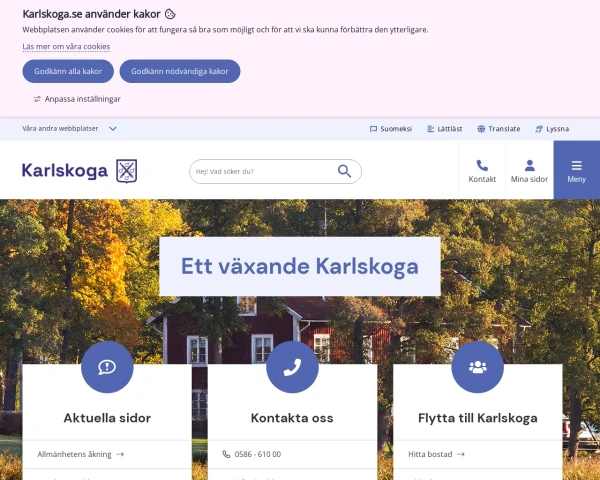
Task: Click the Karlskoga coat of arms logo
Action: [127, 171]
